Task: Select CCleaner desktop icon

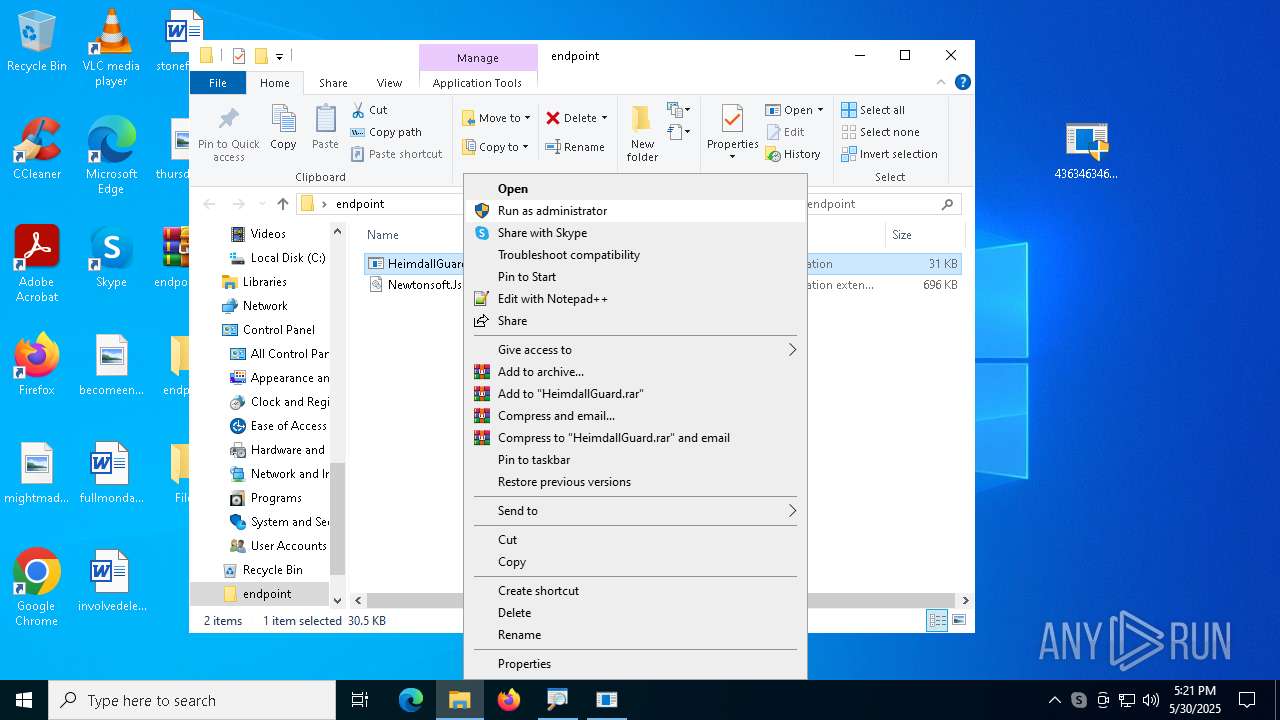Action: click(37, 148)
